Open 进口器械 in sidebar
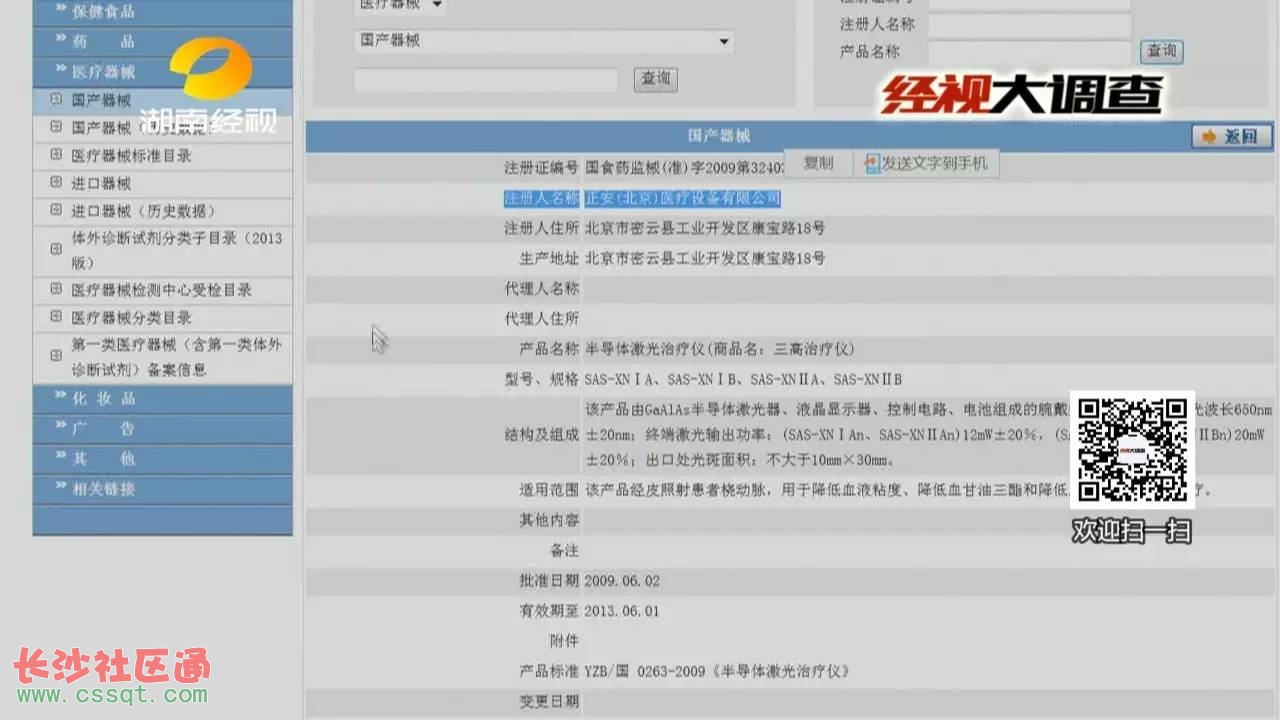This screenshot has width=1280, height=720. pyautogui.click(x=101, y=183)
